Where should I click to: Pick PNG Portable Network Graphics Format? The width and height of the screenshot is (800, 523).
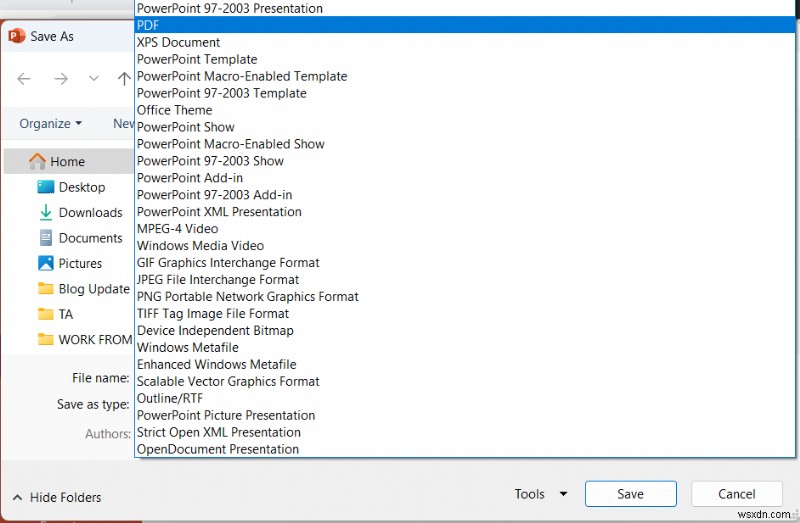(465, 296)
